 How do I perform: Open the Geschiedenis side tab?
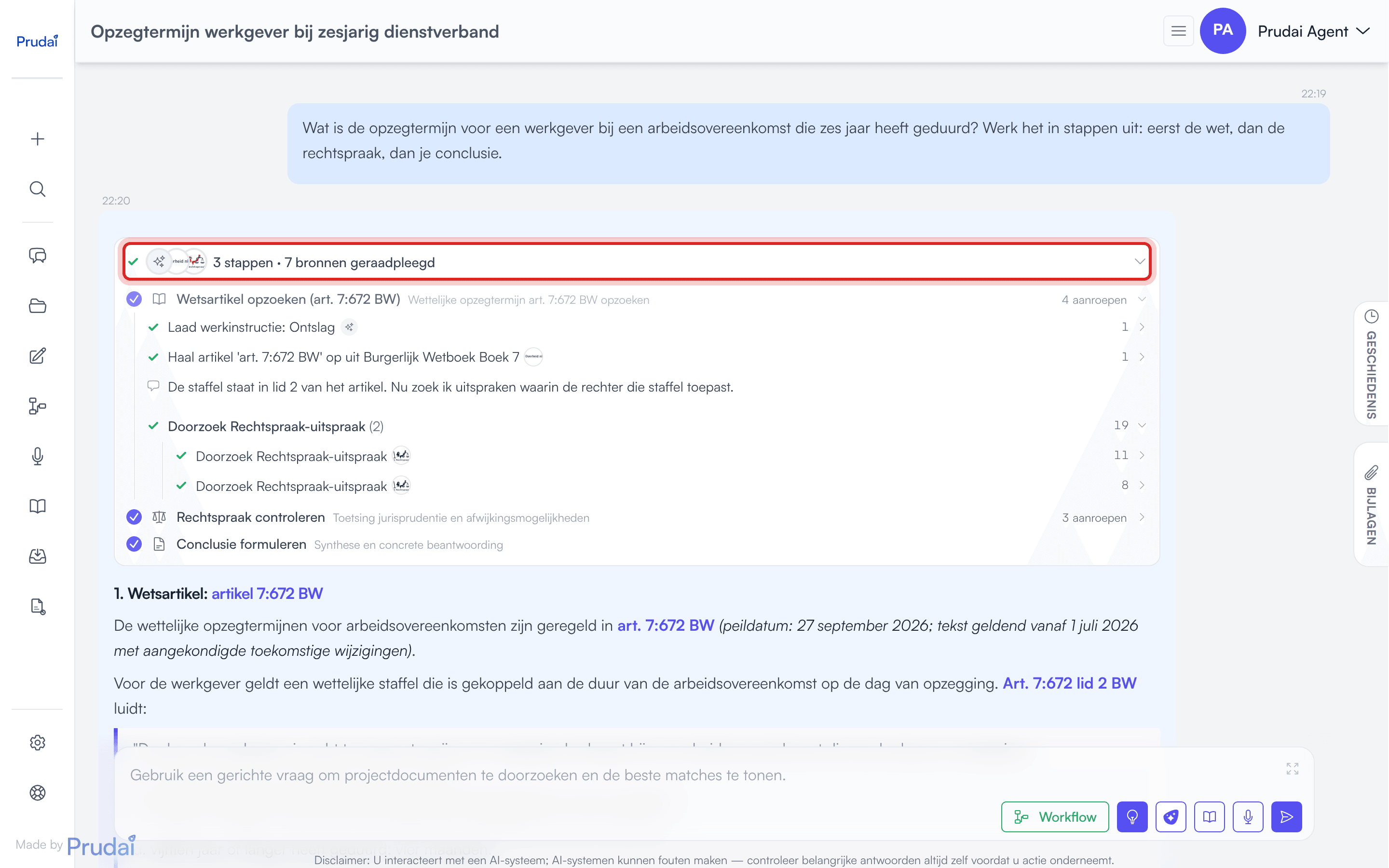[x=1371, y=364]
